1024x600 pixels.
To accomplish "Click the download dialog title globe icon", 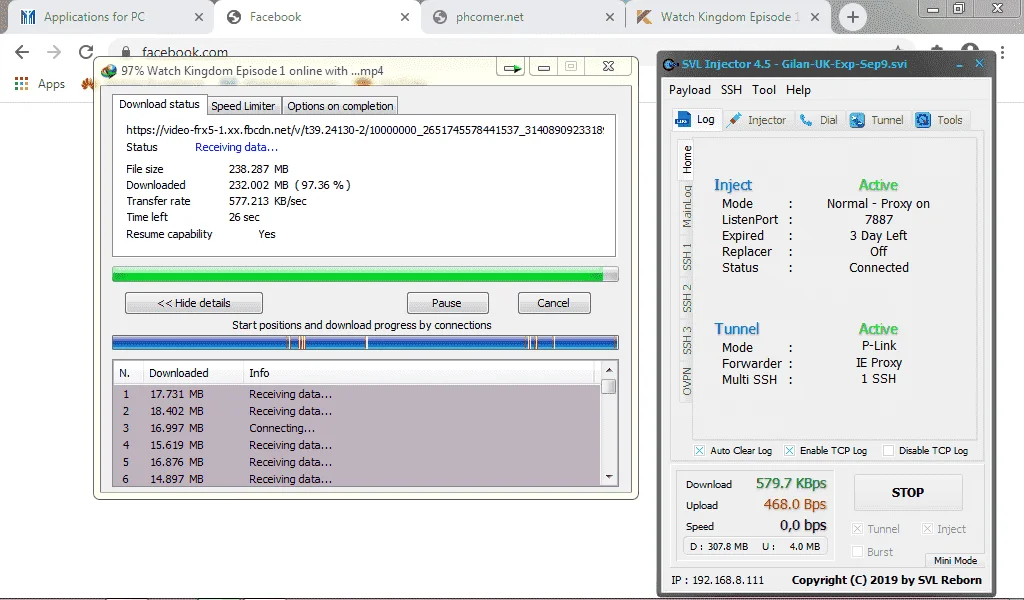I will coord(109,71).
